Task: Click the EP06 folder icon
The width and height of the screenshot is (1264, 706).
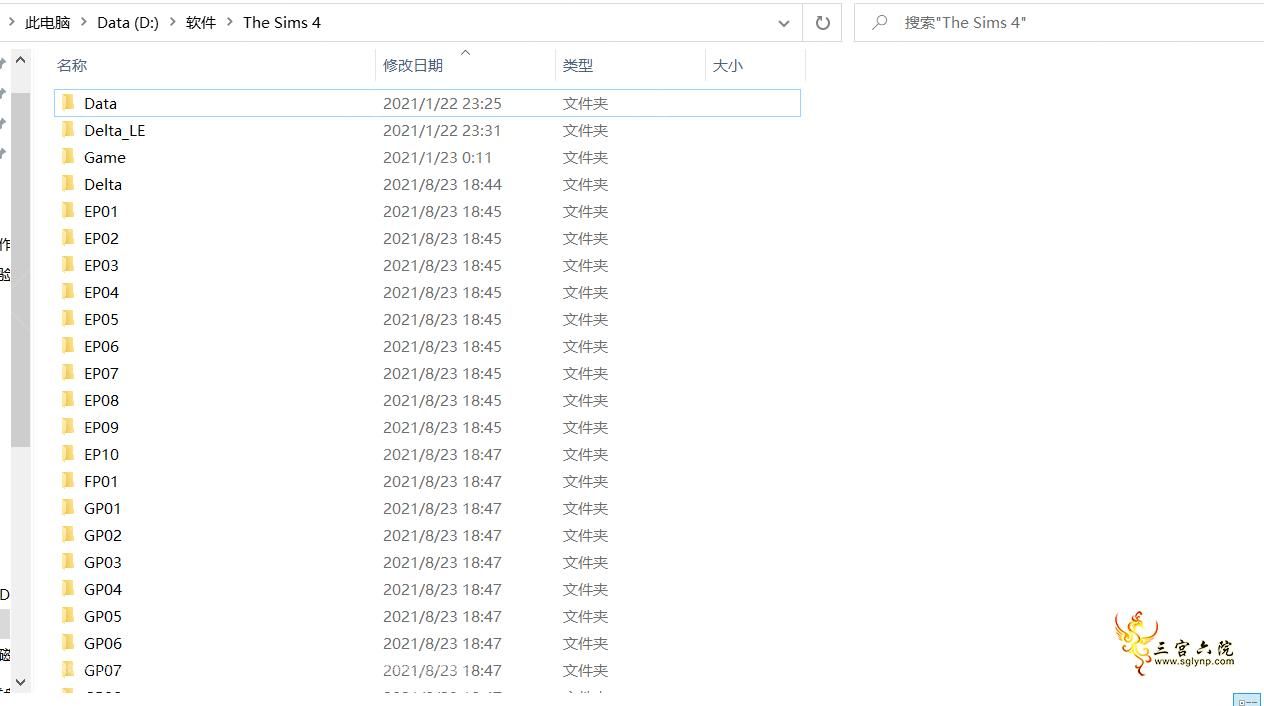Action: pyautogui.click(x=68, y=346)
